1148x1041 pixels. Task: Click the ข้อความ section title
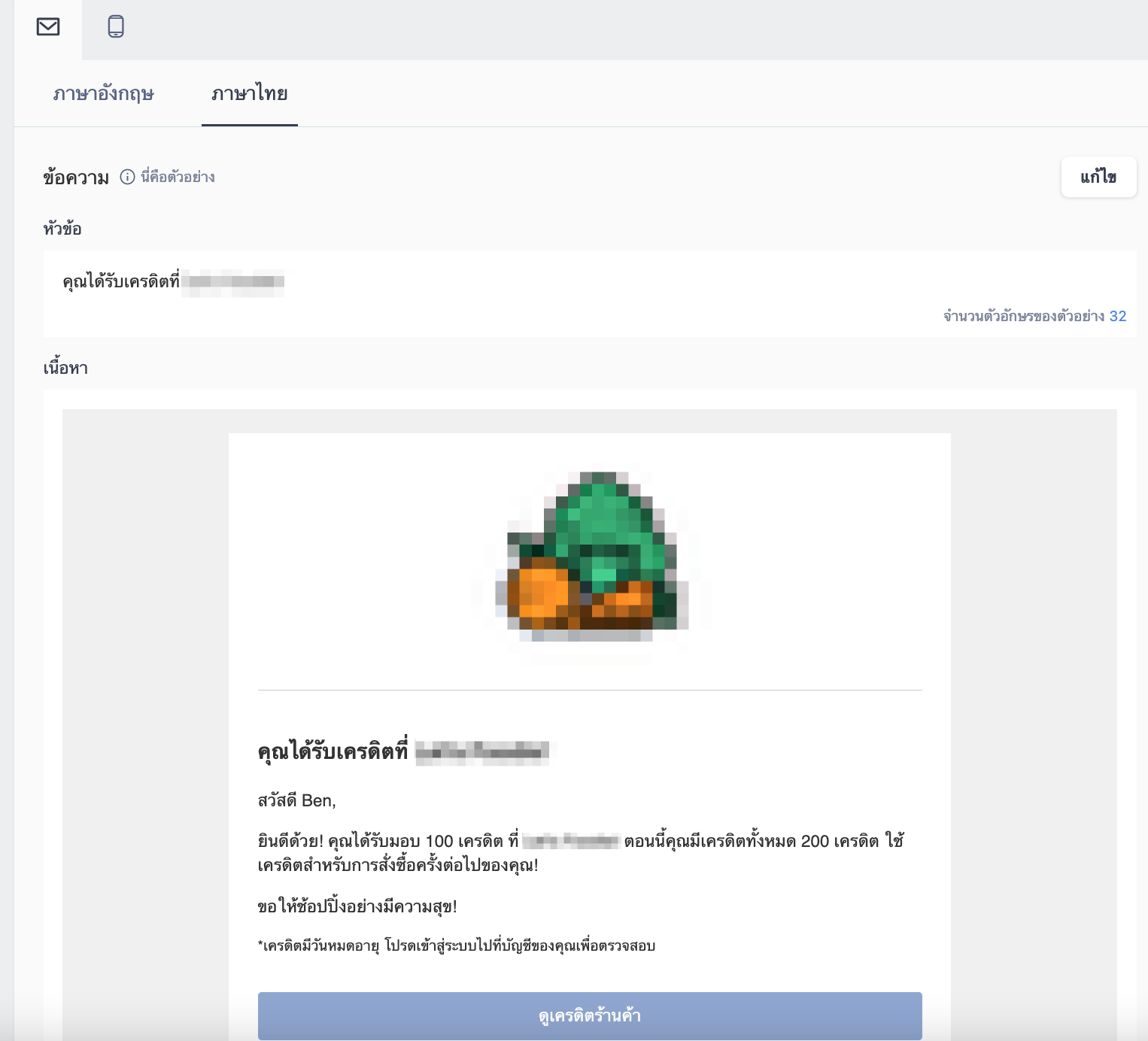[76, 178]
